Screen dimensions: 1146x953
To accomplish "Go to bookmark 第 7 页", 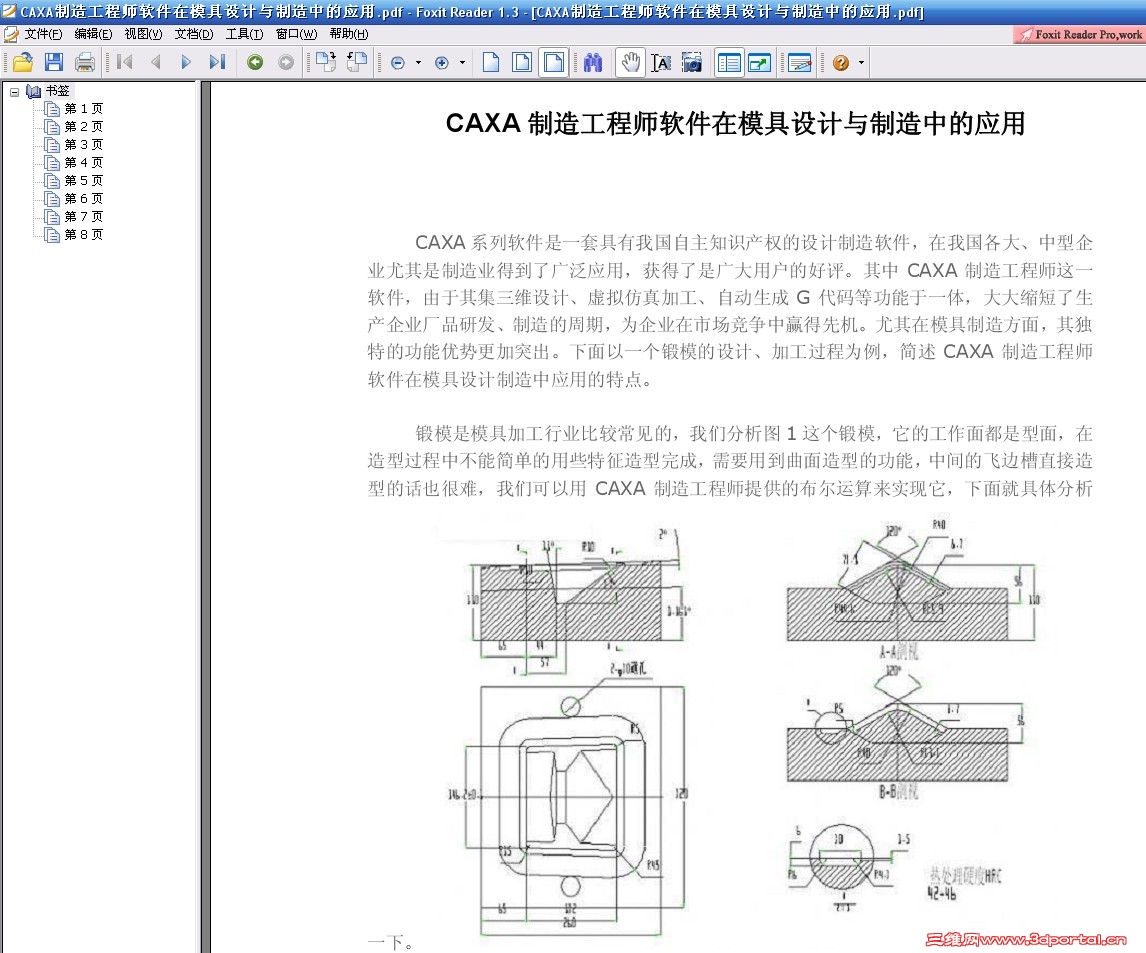I will tap(83, 217).
